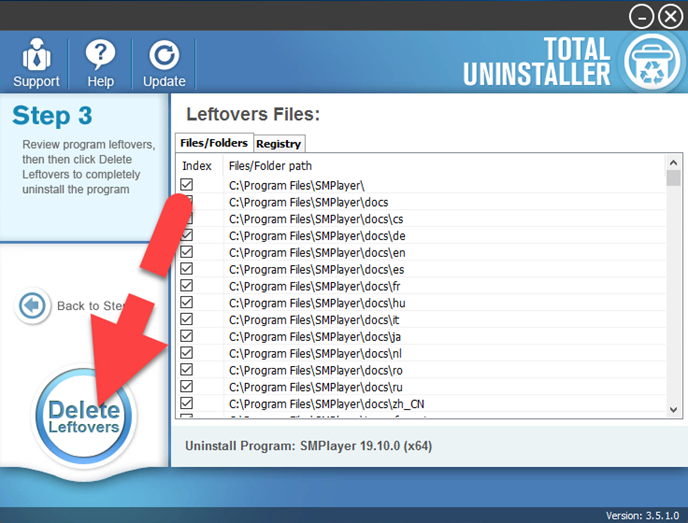688x523 pixels.
Task: Select path SMPlayer\docs\hu
Action: click(317, 303)
